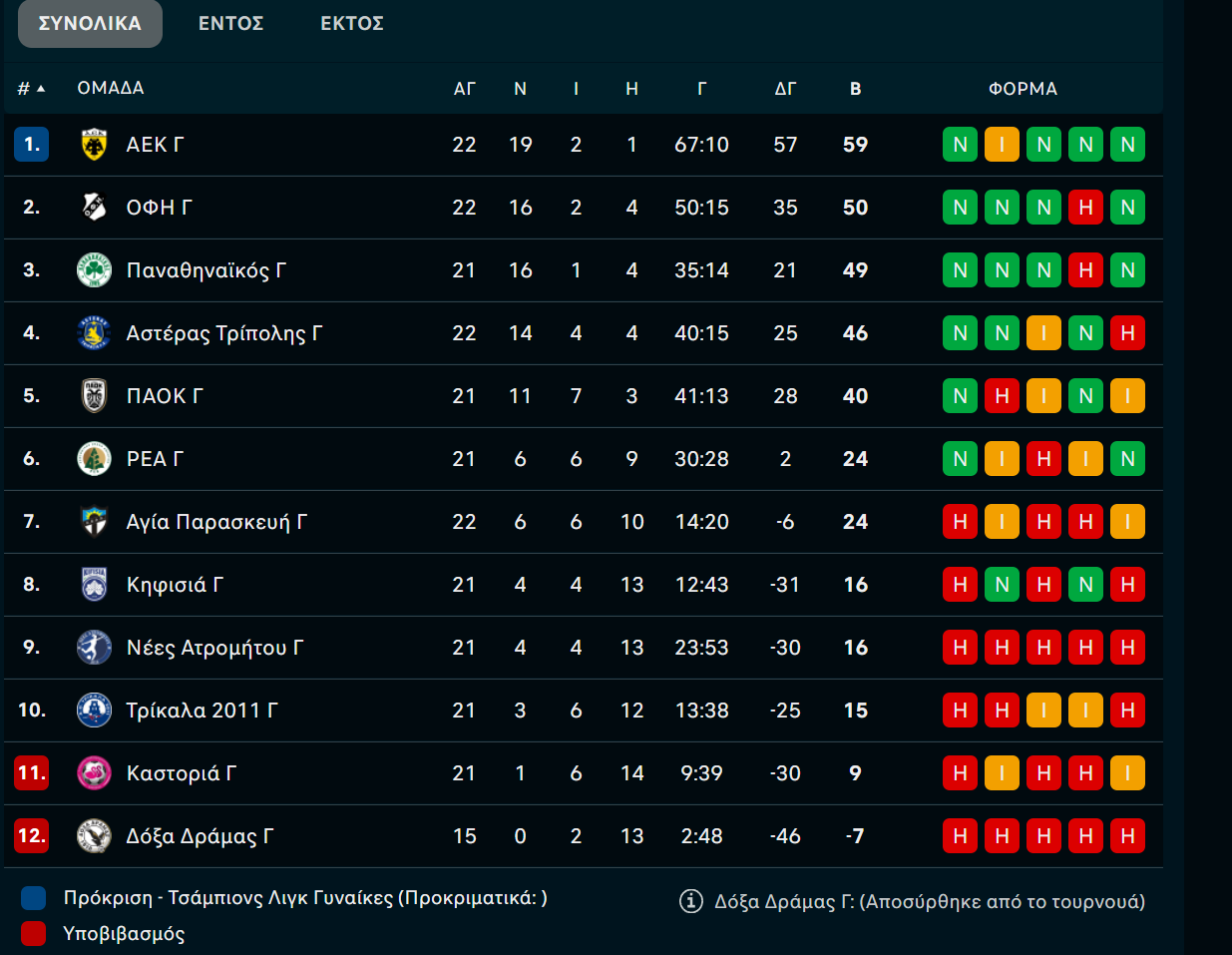Click the ΑΕΚ Γ team crest icon
Screen dimensions: 1232x955
pyautogui.click(x=94, y=145)
